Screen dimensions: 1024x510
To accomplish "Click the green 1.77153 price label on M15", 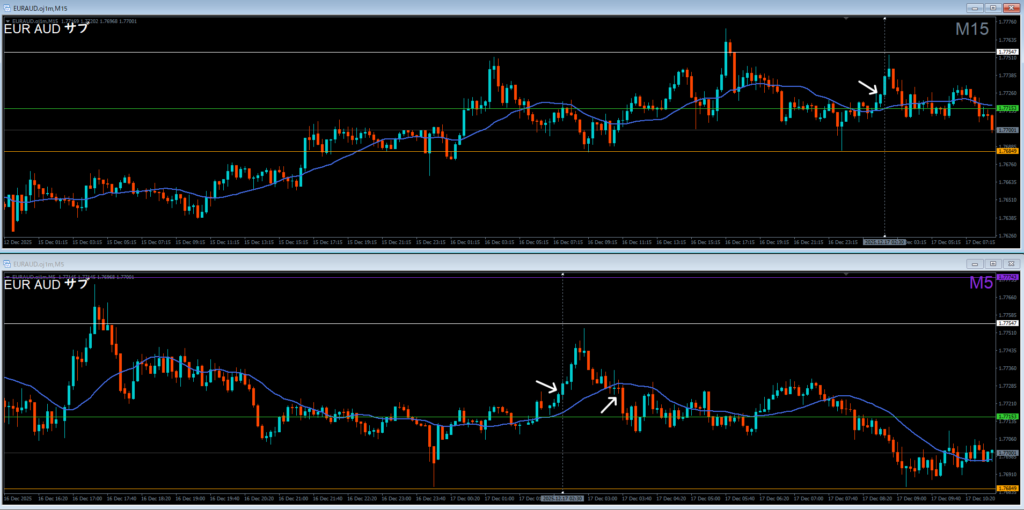I will click(1007, 108).
